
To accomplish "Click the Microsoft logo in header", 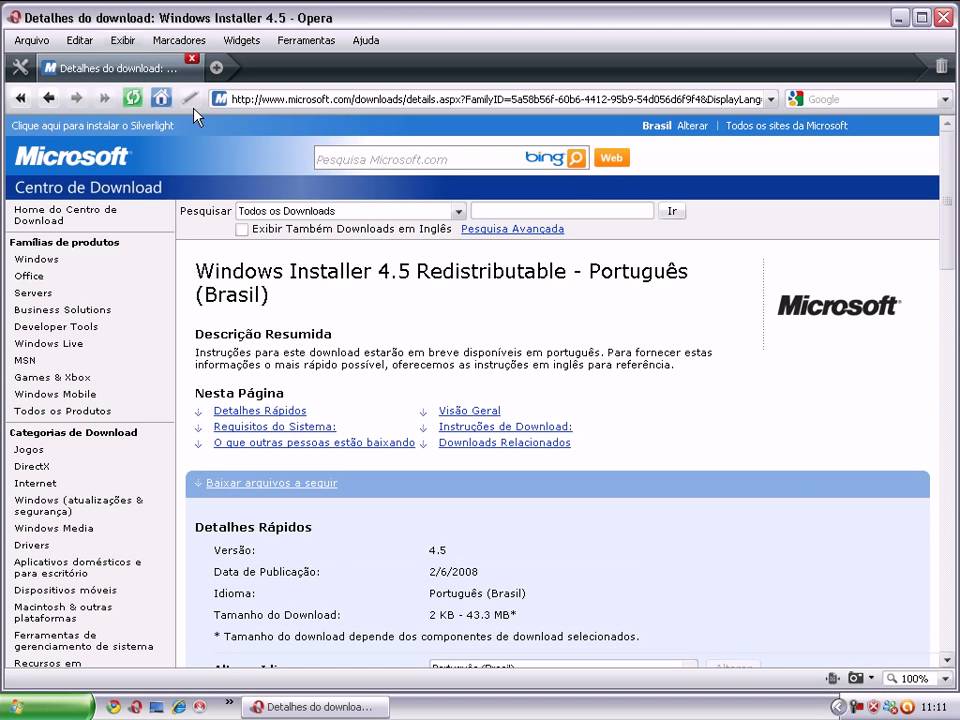I will click(72, 156).
